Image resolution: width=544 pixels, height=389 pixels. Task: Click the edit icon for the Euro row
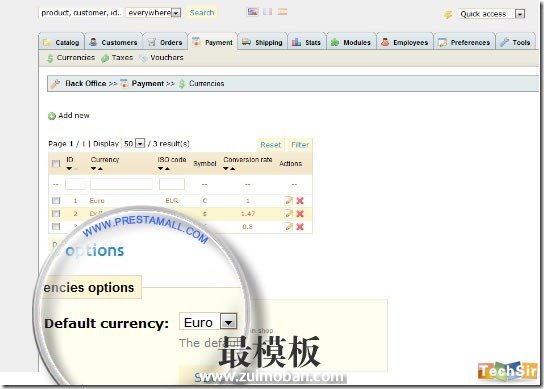pos(288,201)
